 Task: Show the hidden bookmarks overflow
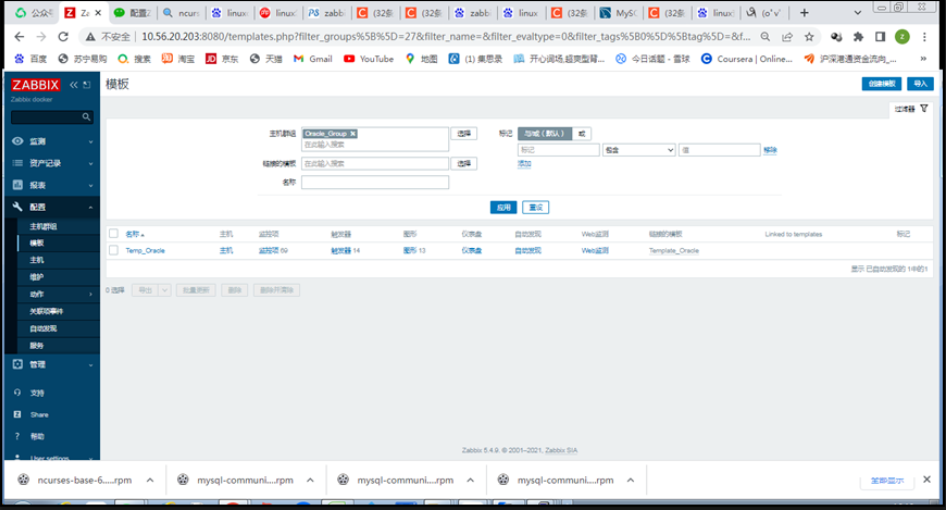pos(923,59)
